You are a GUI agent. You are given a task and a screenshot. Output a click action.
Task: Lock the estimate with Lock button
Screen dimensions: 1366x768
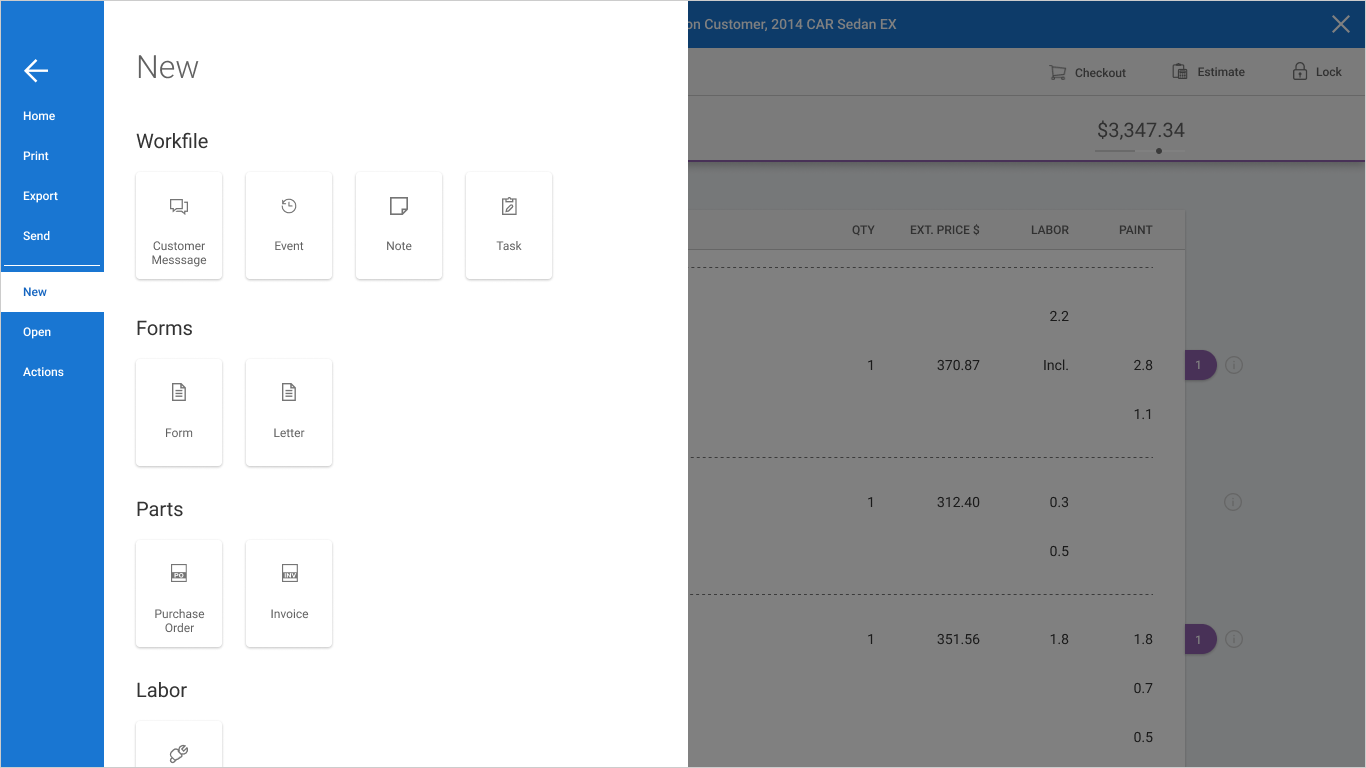1316,72
